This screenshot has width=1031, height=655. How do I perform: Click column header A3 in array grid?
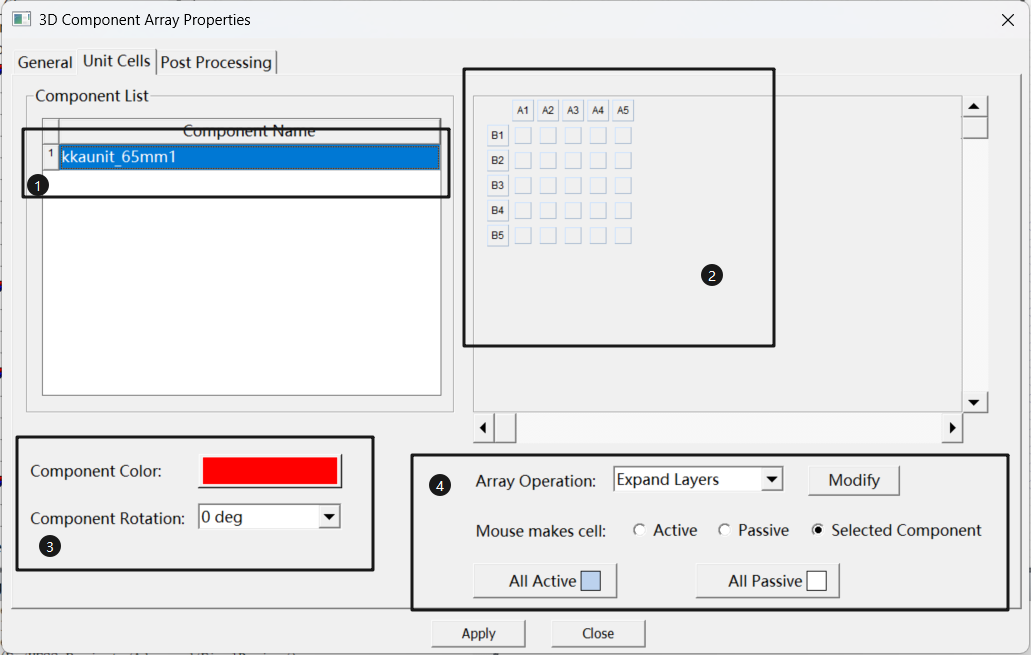(573, 110)
